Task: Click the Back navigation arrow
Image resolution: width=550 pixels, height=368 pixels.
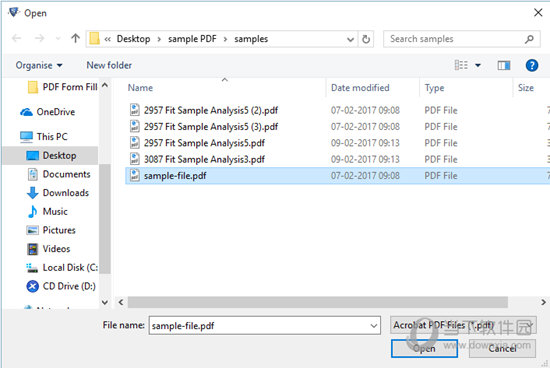Action: tap(16, 38)
